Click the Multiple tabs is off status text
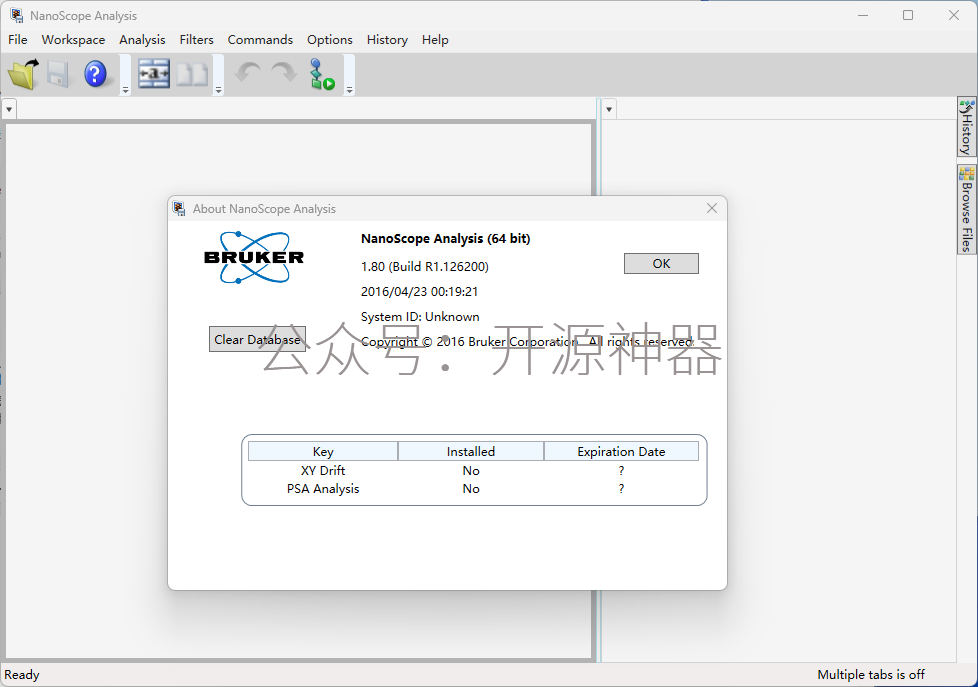Screen dimensions: 978x687 [871, 675]
